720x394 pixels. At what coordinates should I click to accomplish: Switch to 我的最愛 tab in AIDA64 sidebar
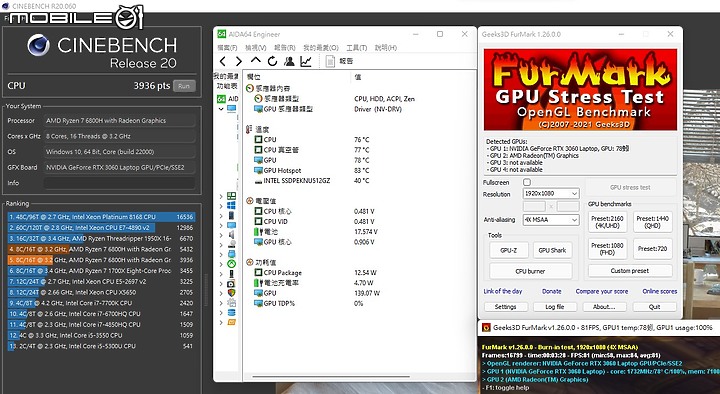226,76
